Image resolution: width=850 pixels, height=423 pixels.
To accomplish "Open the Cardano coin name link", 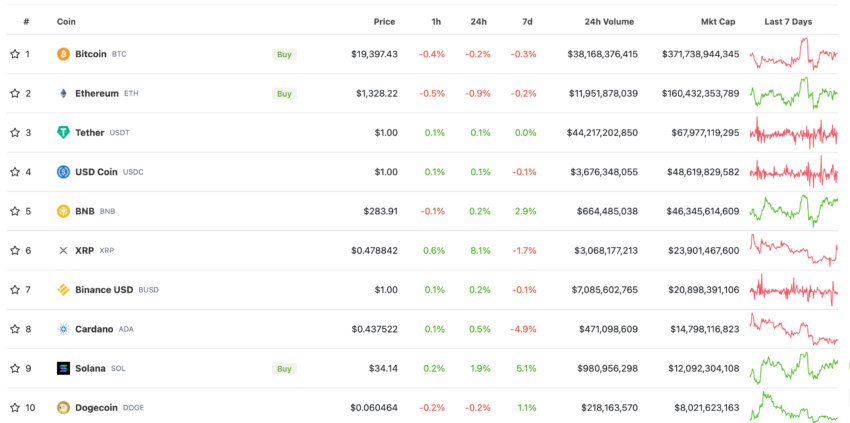I will tap(94, 329).
